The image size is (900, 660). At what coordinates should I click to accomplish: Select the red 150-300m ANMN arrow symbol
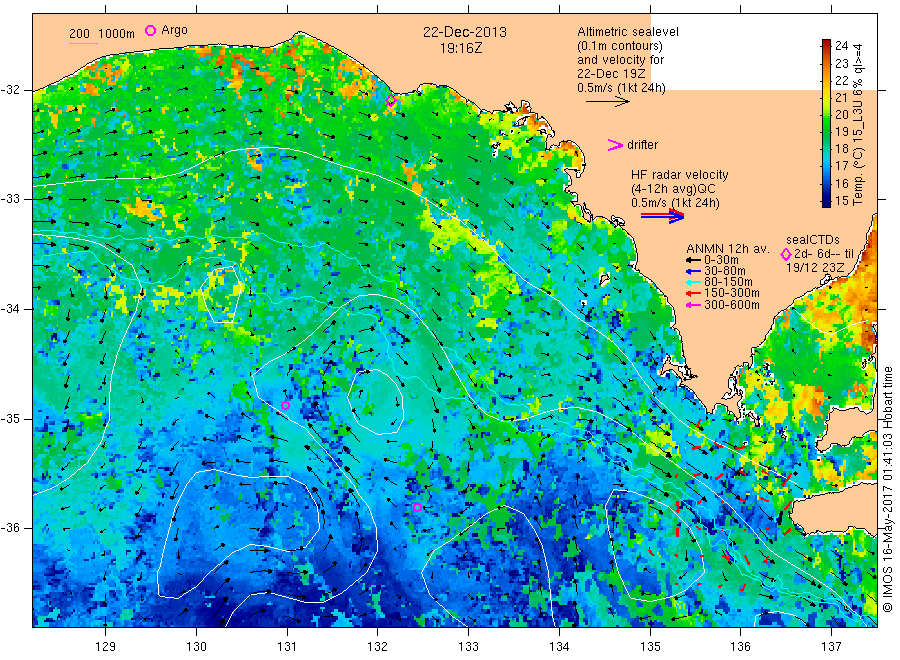pyautogui.click(x=693, y=294)
